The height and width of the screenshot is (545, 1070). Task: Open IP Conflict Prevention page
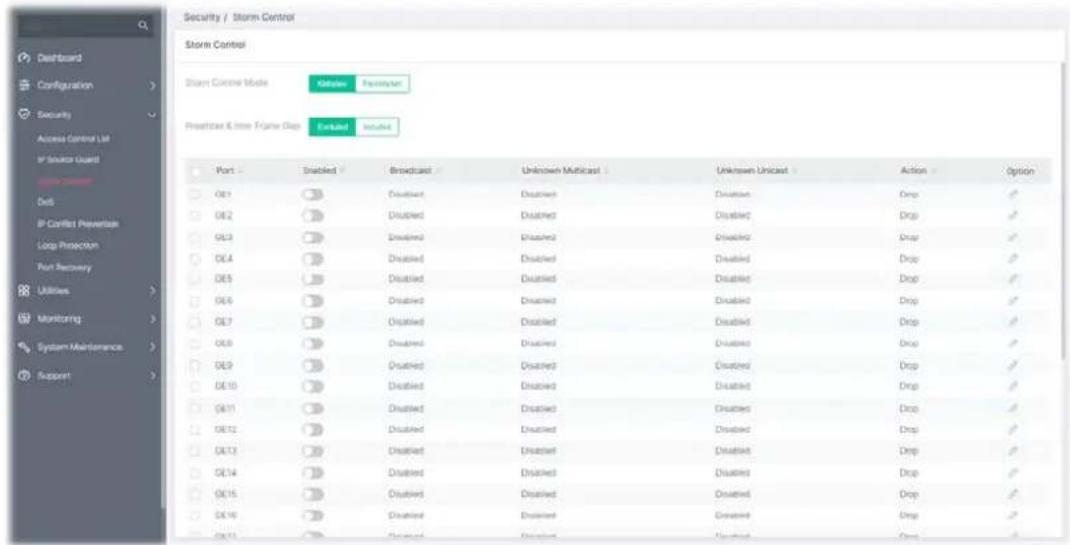pos(78,224)
